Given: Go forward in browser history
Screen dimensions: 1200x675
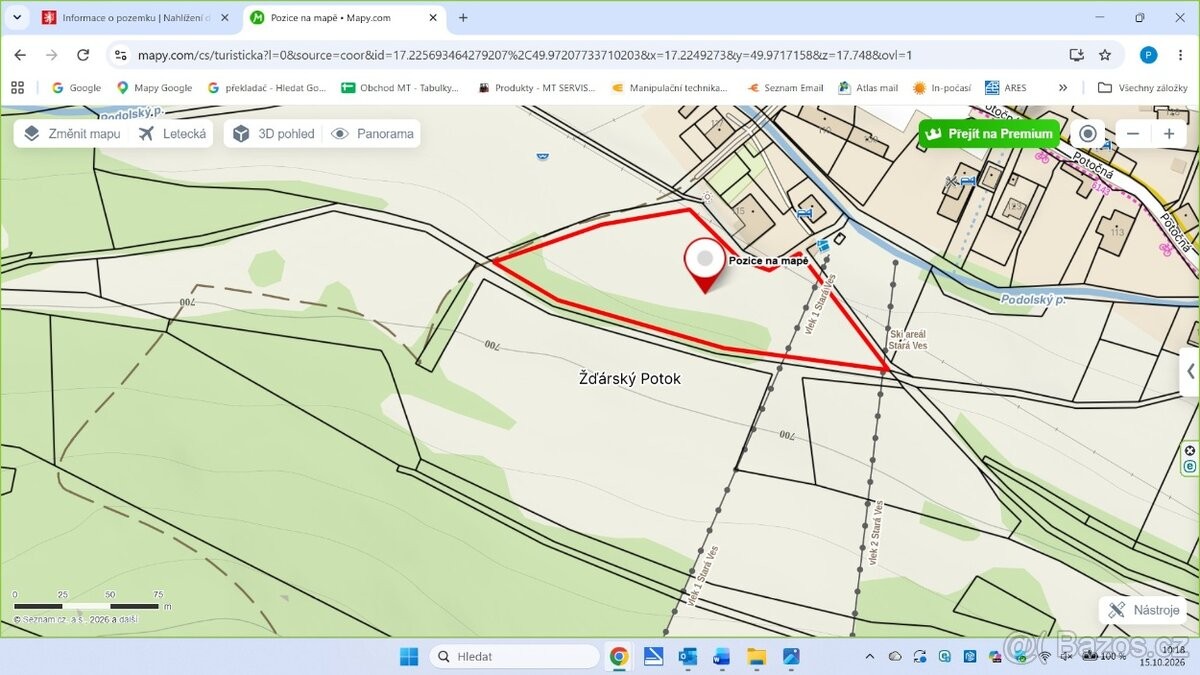Looking at the screenshot, I should tap(51, 55).
